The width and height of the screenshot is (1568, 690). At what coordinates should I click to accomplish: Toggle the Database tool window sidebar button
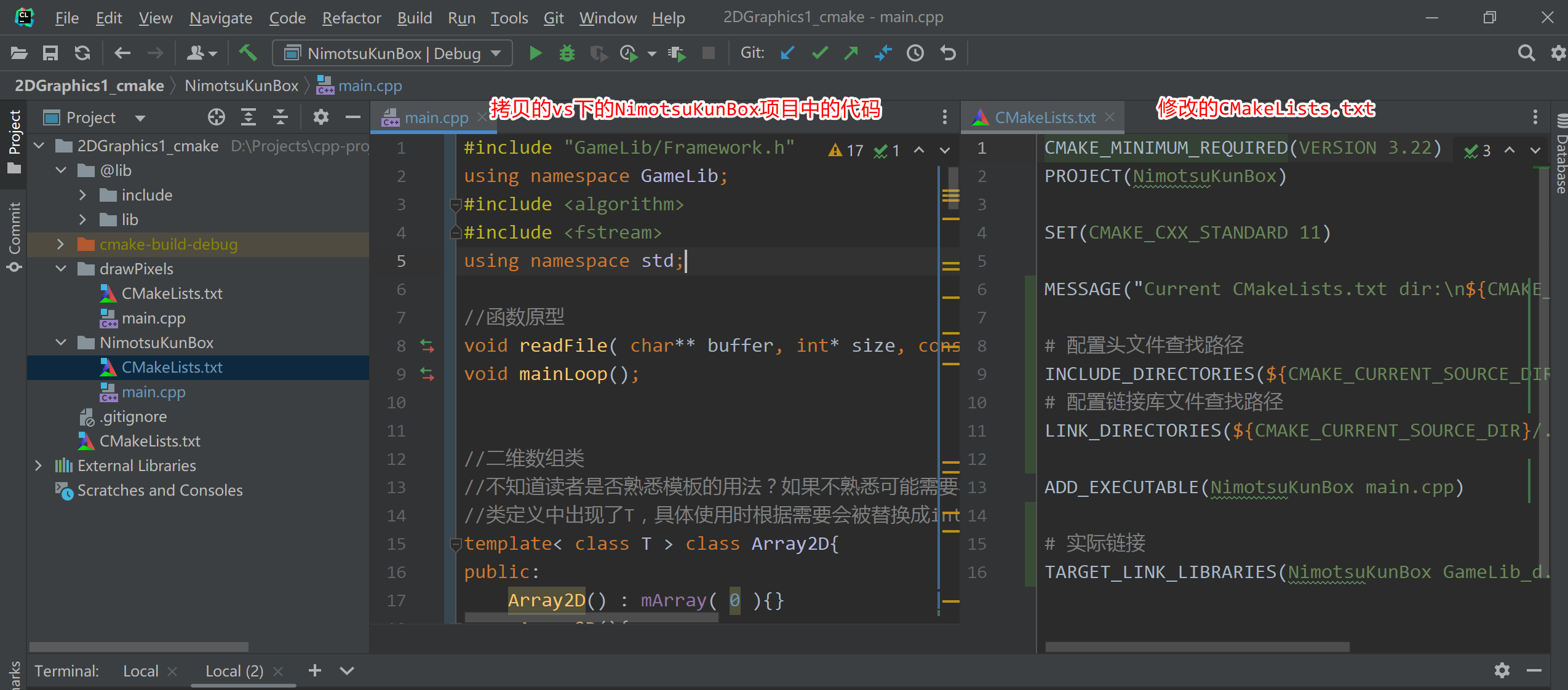click(x=1560, y=154)
